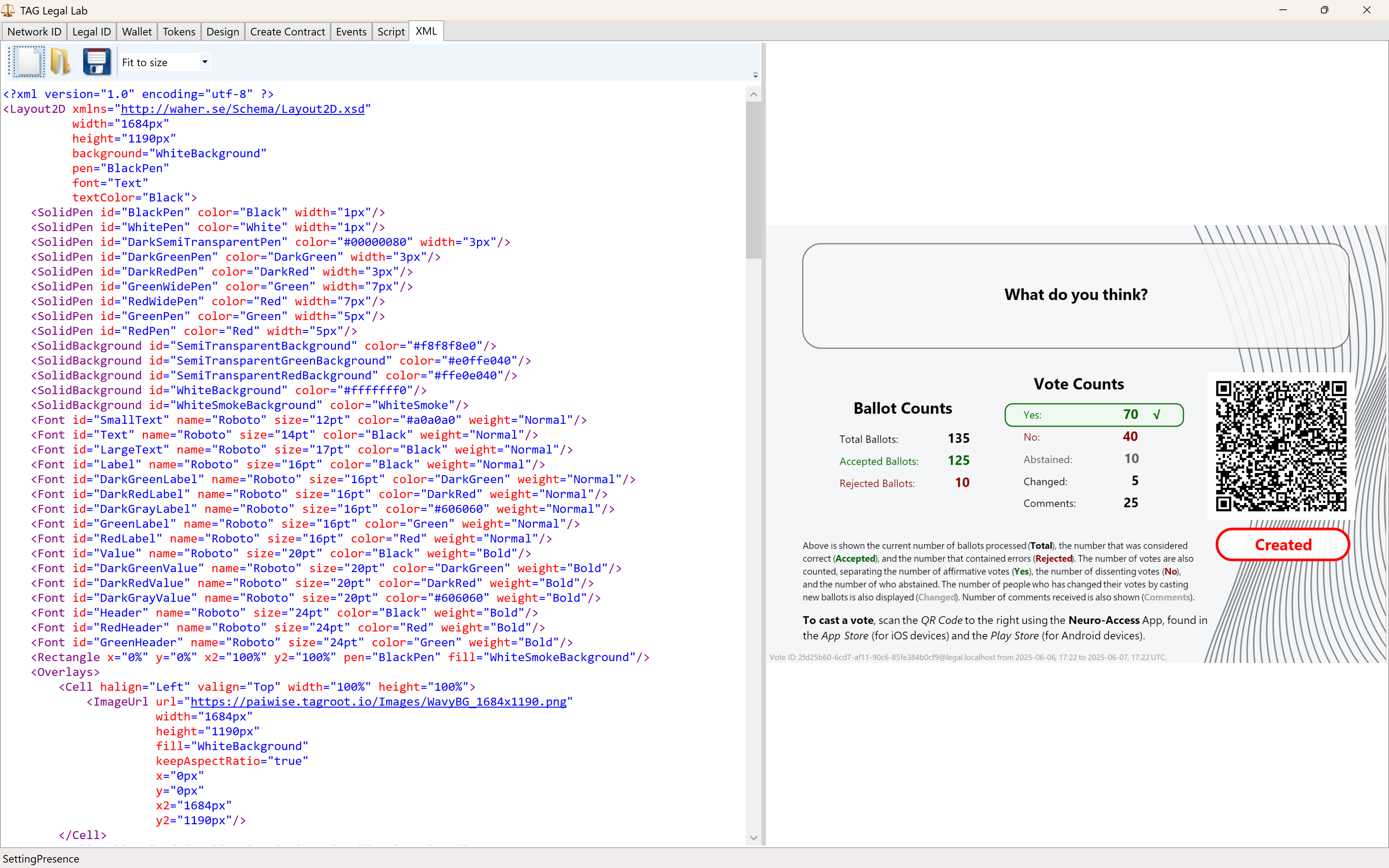Click the XML editor vertical scrollbar thumb
Viewport: 1389px width, 868px height.
point(753,180)
